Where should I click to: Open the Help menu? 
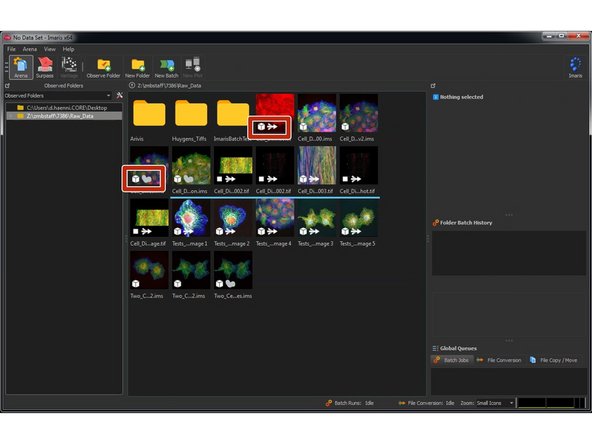point(68,49)
